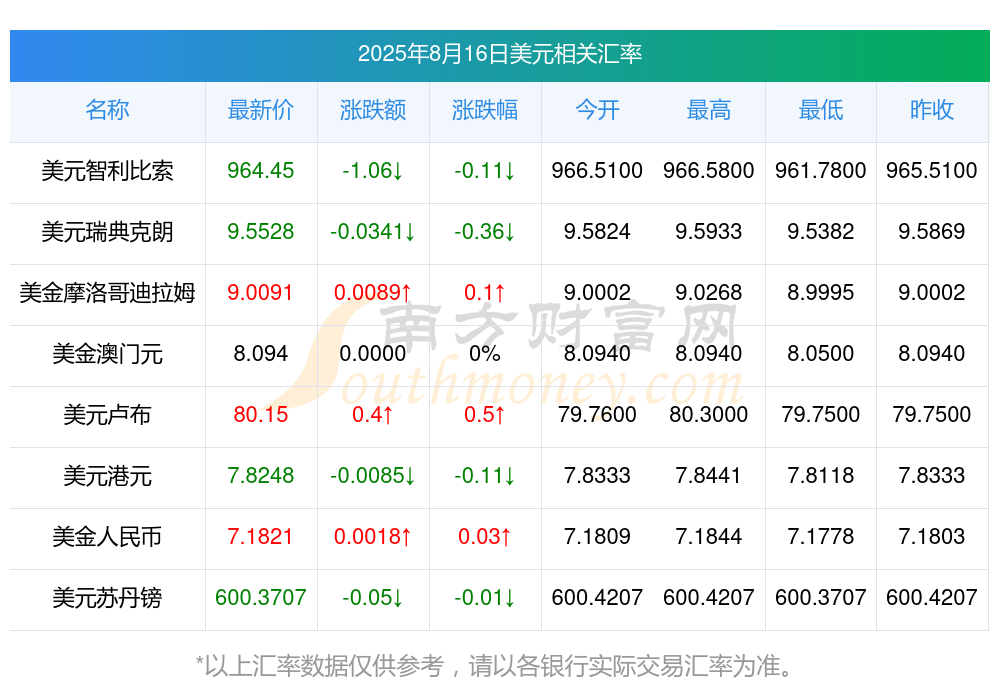Click the row name 美金人民币

(x=107, y=537)
